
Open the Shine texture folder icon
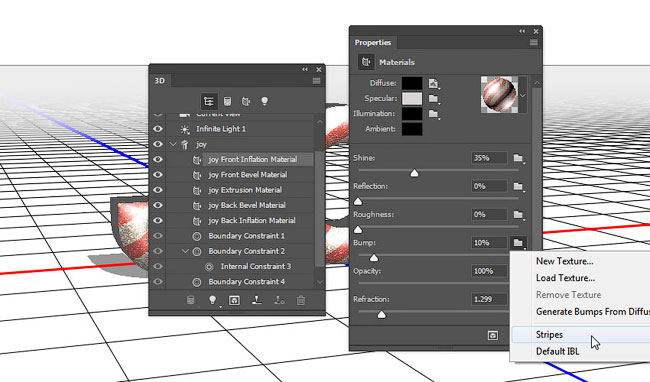pyautogui.click(x=519, y=158)
